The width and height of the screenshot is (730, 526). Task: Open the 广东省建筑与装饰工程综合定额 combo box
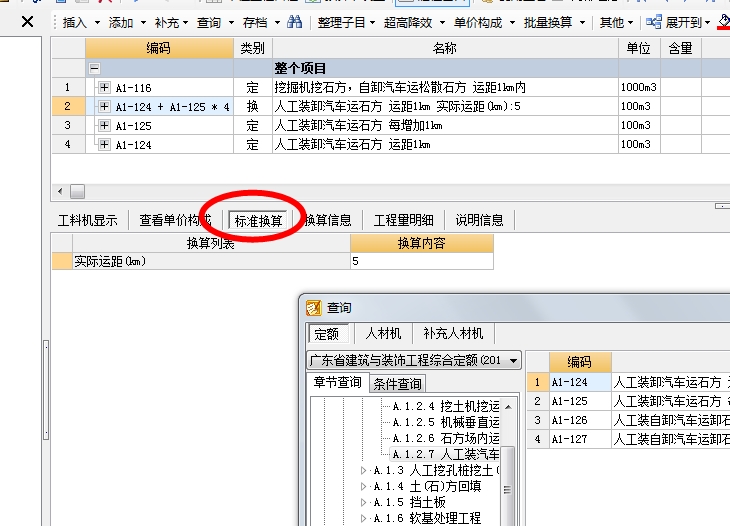414,360
